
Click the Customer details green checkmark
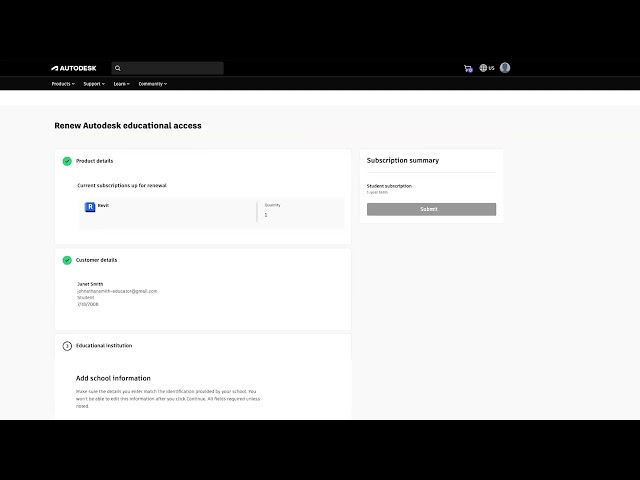pyautogui.click(x=67, y=260)
